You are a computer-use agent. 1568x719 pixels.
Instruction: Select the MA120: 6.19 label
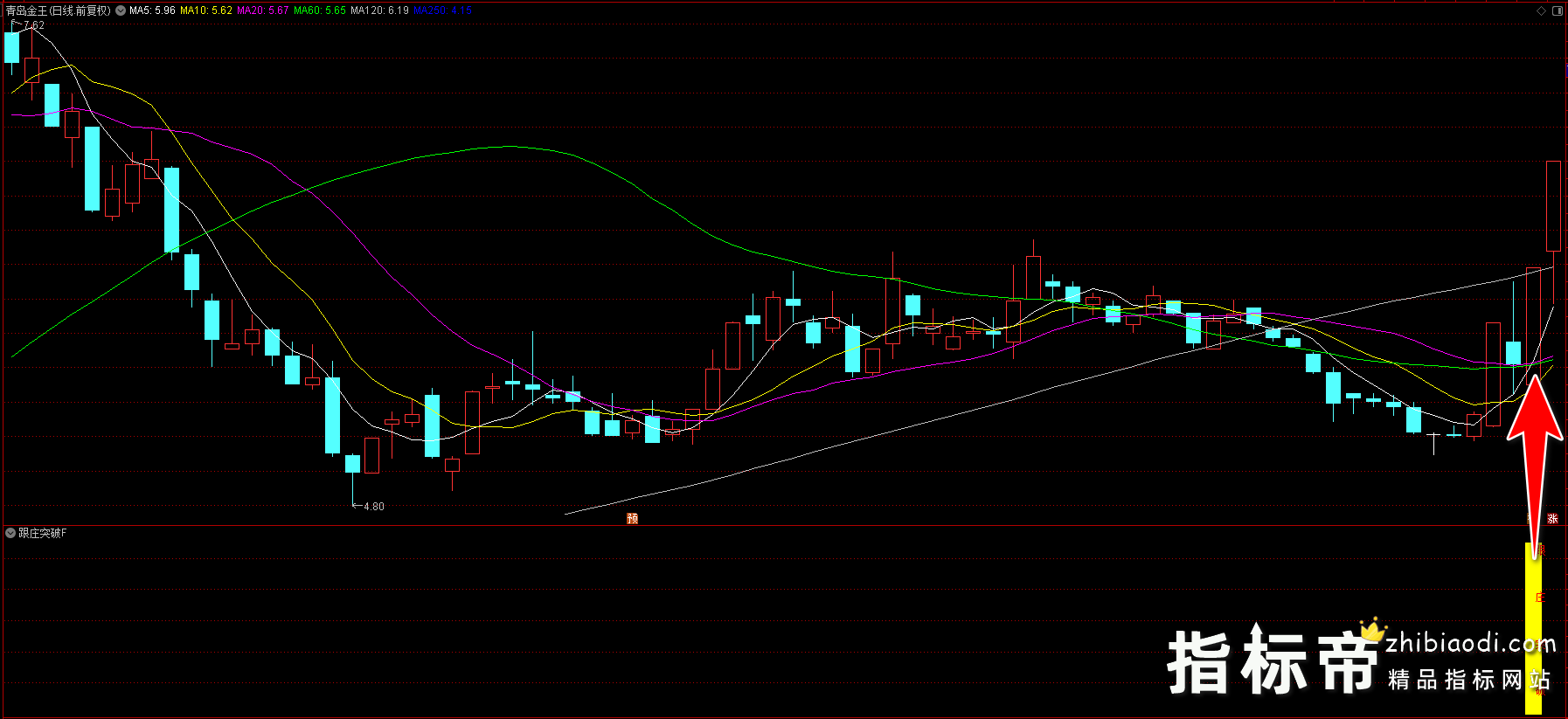pos(379,10)
